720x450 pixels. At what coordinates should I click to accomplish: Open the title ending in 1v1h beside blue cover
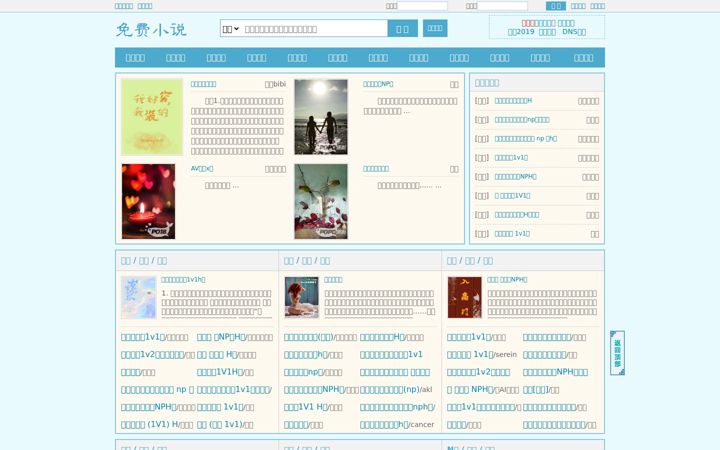coord(183,279)
